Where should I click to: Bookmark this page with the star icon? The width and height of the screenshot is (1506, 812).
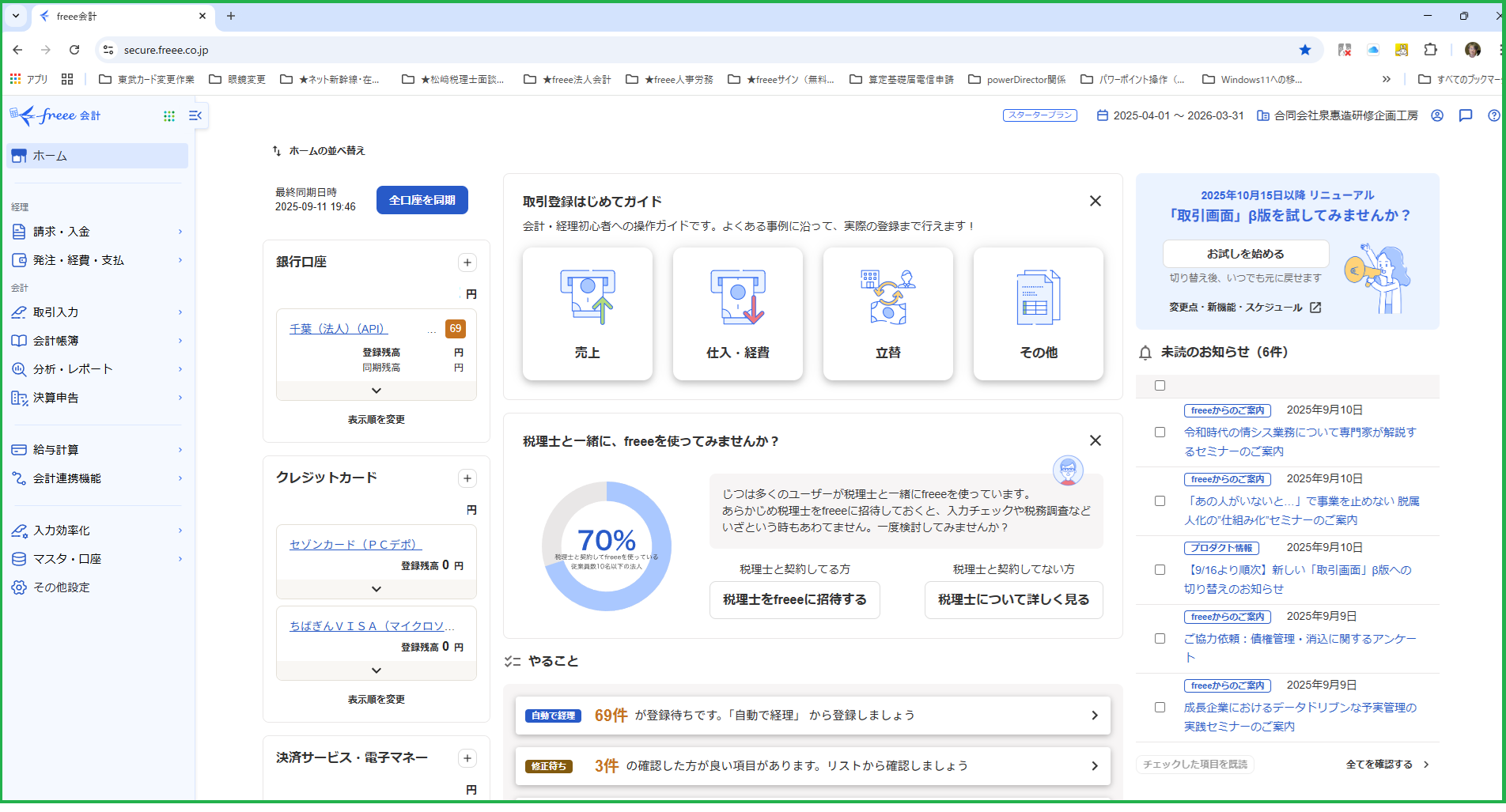[x=1305, y=50]
